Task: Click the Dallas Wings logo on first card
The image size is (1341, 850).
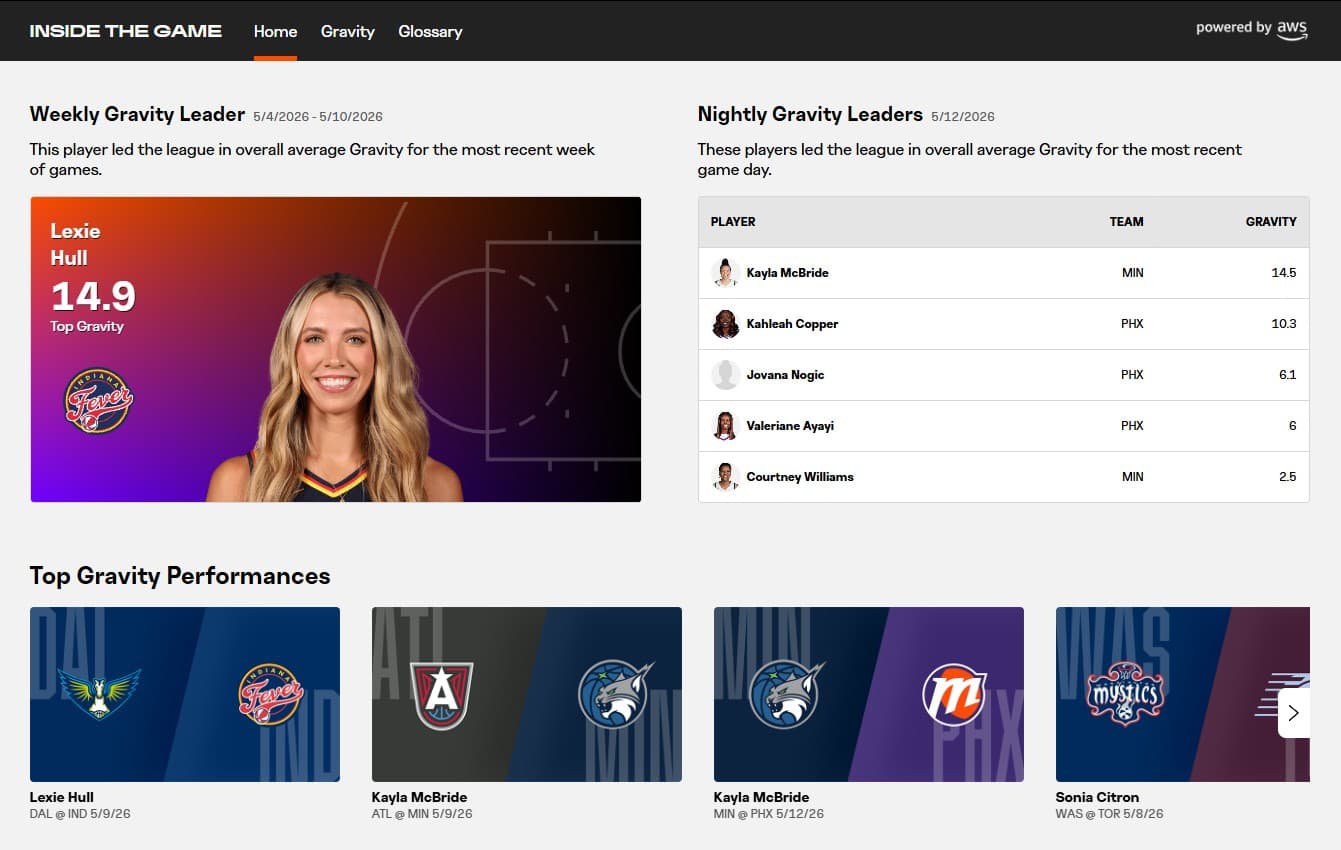Action: click(x=99, y=694)
